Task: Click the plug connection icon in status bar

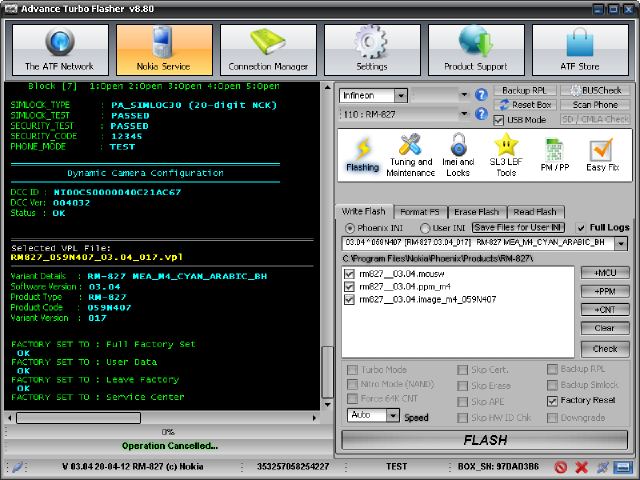Action: [602, 467]
